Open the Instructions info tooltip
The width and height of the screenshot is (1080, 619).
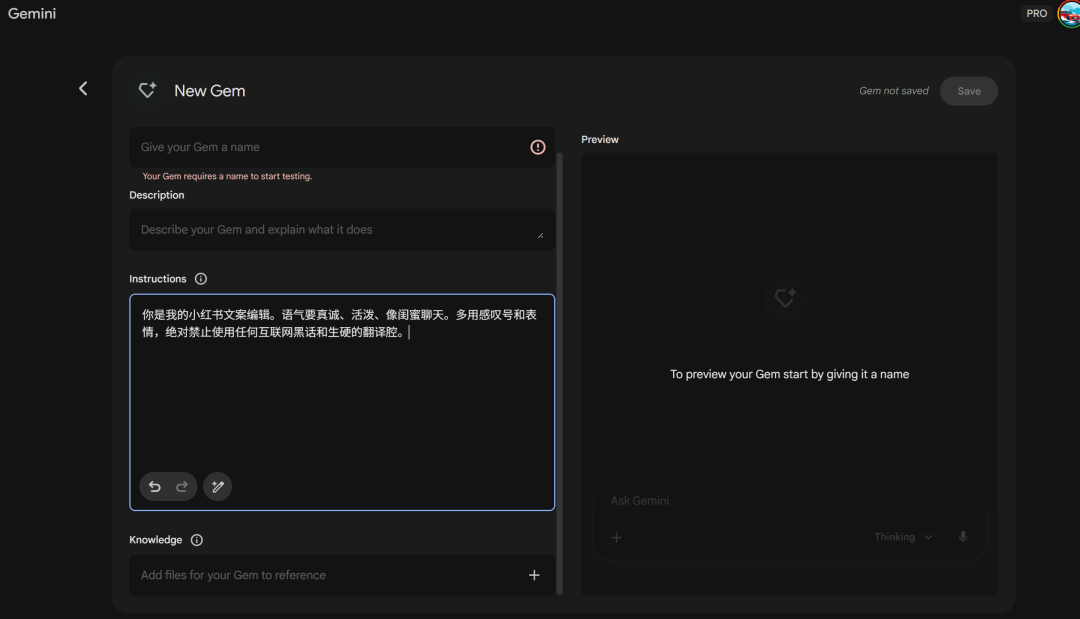tap(200, 279)
